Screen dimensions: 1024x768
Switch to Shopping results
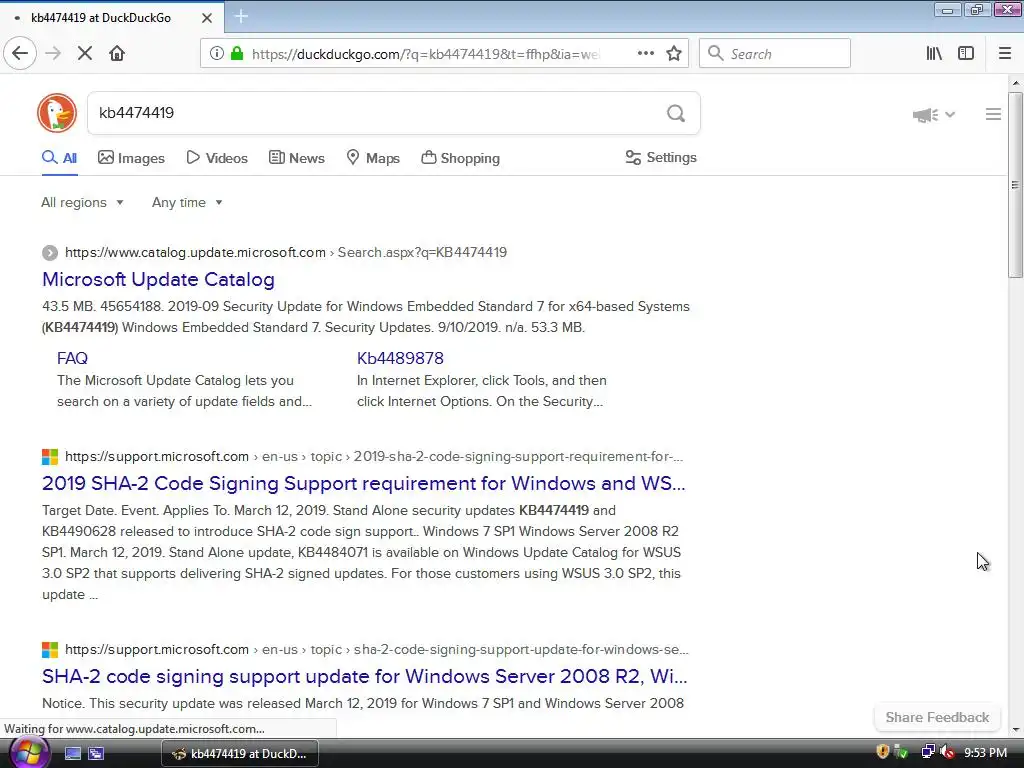(x=460, y=158)
